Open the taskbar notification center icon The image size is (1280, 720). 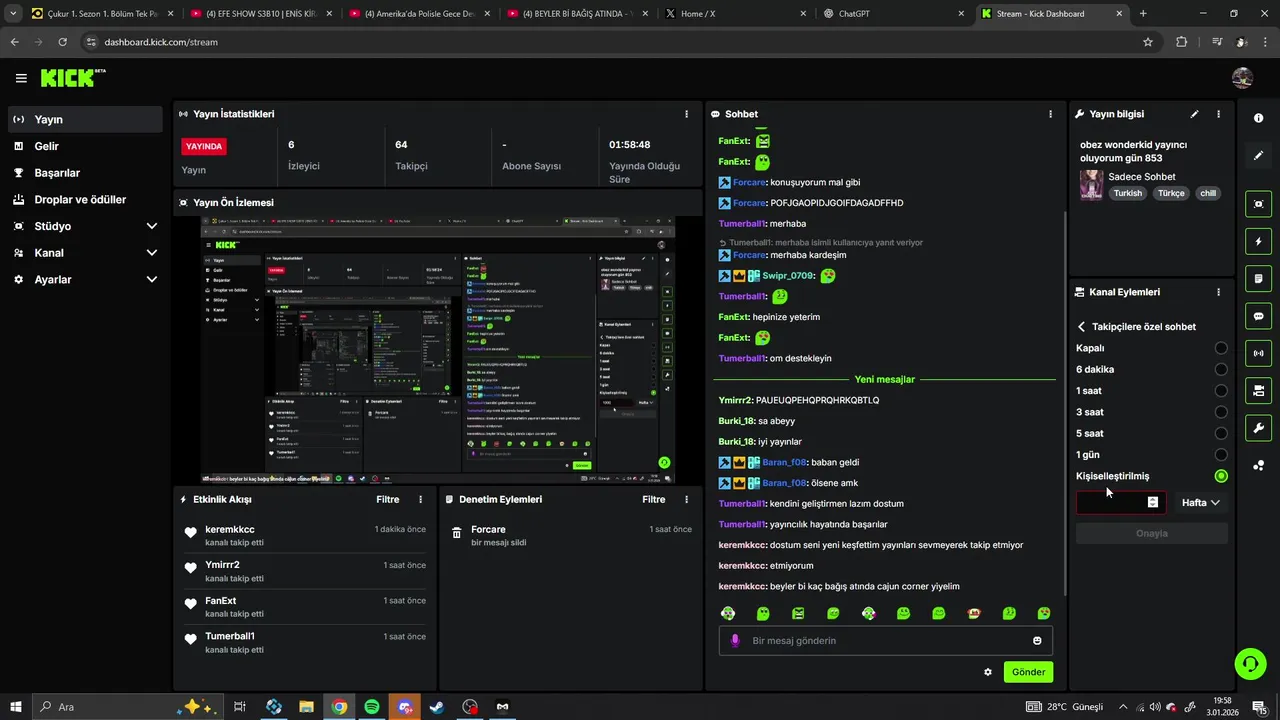click(1260, 707)
